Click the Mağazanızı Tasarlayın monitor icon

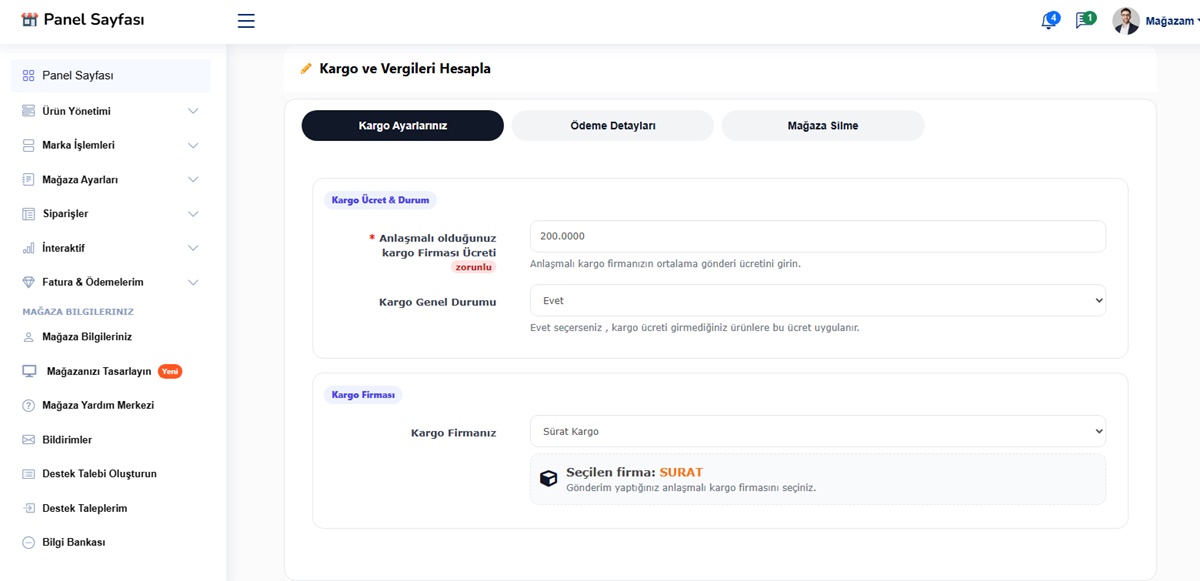[29, 371]
